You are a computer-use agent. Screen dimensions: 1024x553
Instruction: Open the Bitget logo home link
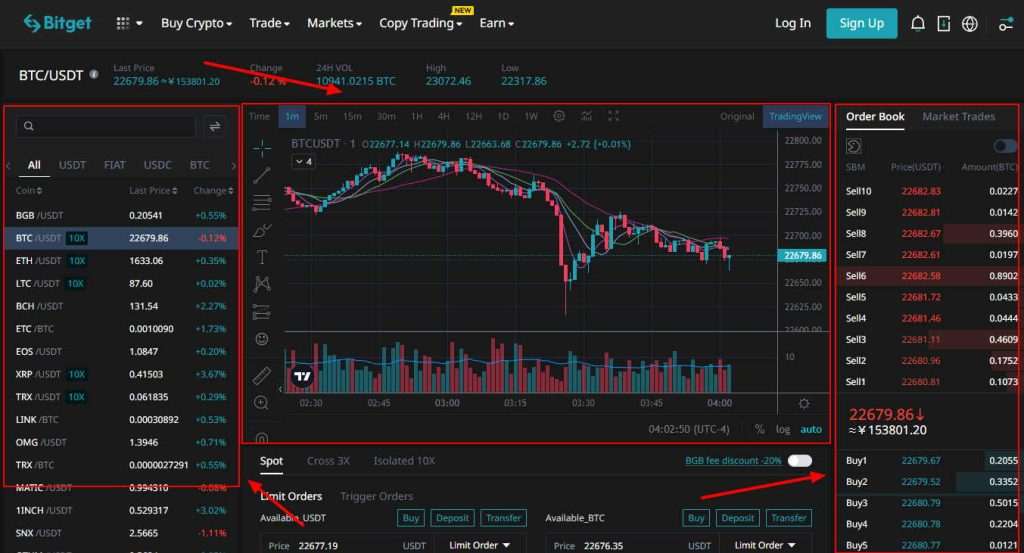57,23
